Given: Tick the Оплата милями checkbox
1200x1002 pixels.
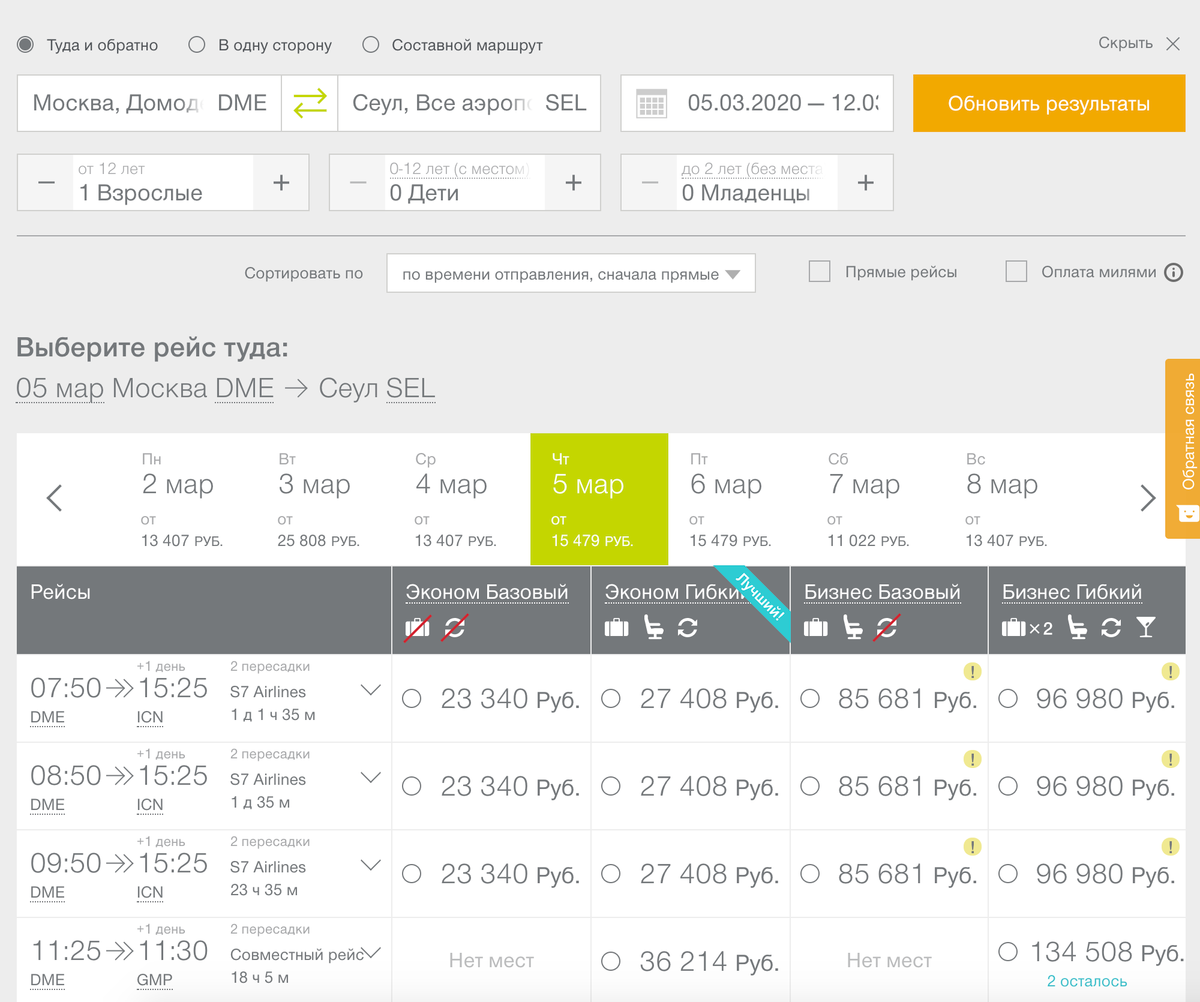Looking at the screenshot, I should pos(1017,272).
